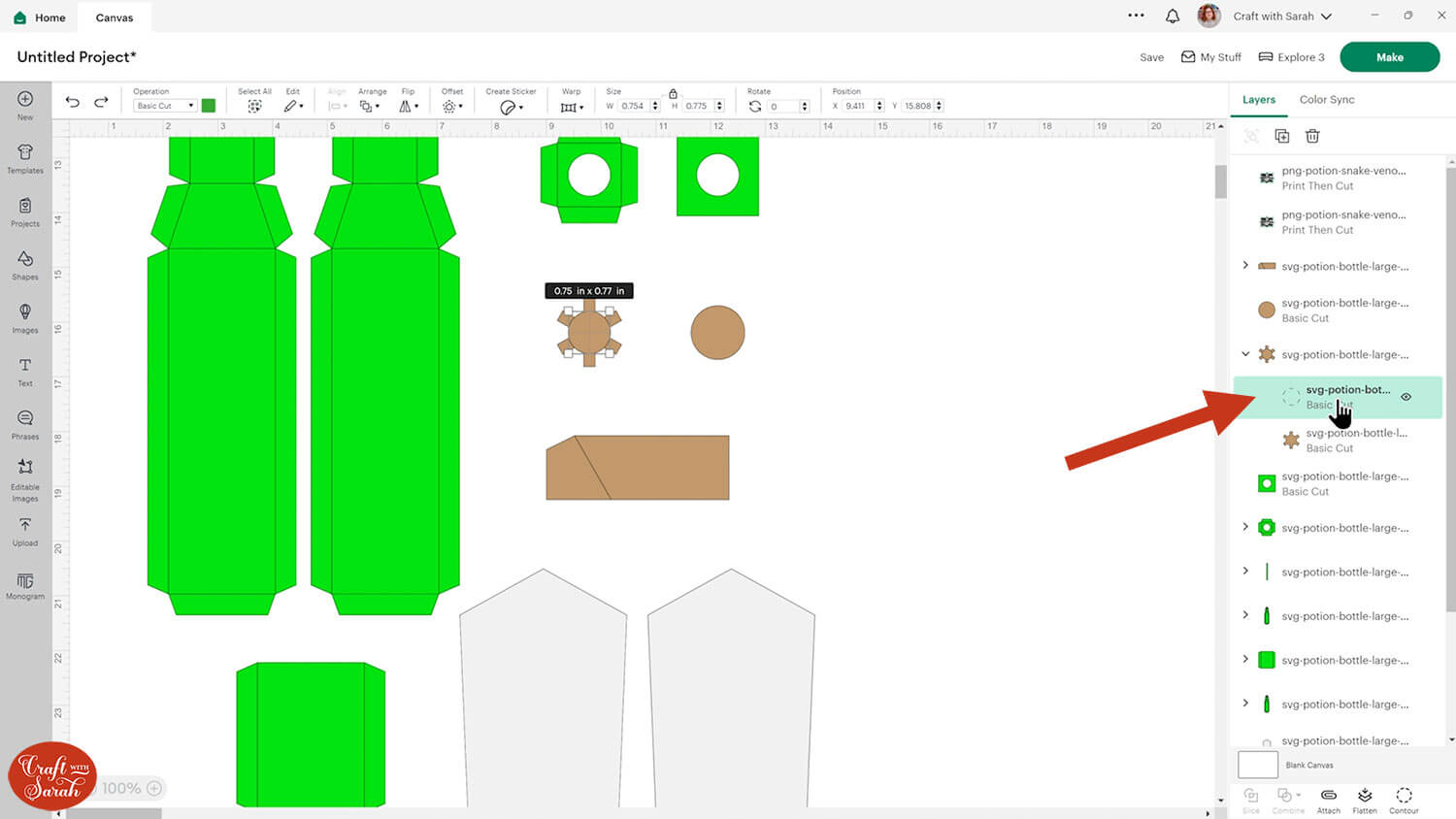Click the Save button
Viewport: 1456px width, 819px height.
[x=1151, y=57]
